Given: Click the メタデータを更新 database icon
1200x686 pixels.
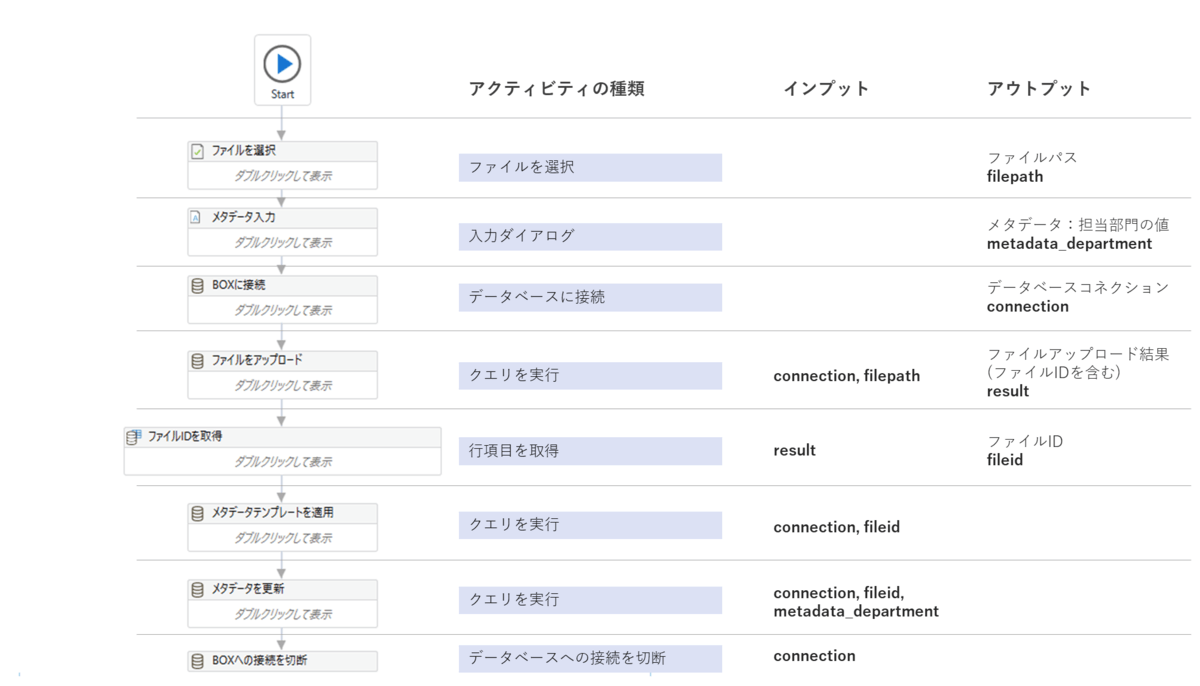Looking at the screenshot, I should click(198, 589).
